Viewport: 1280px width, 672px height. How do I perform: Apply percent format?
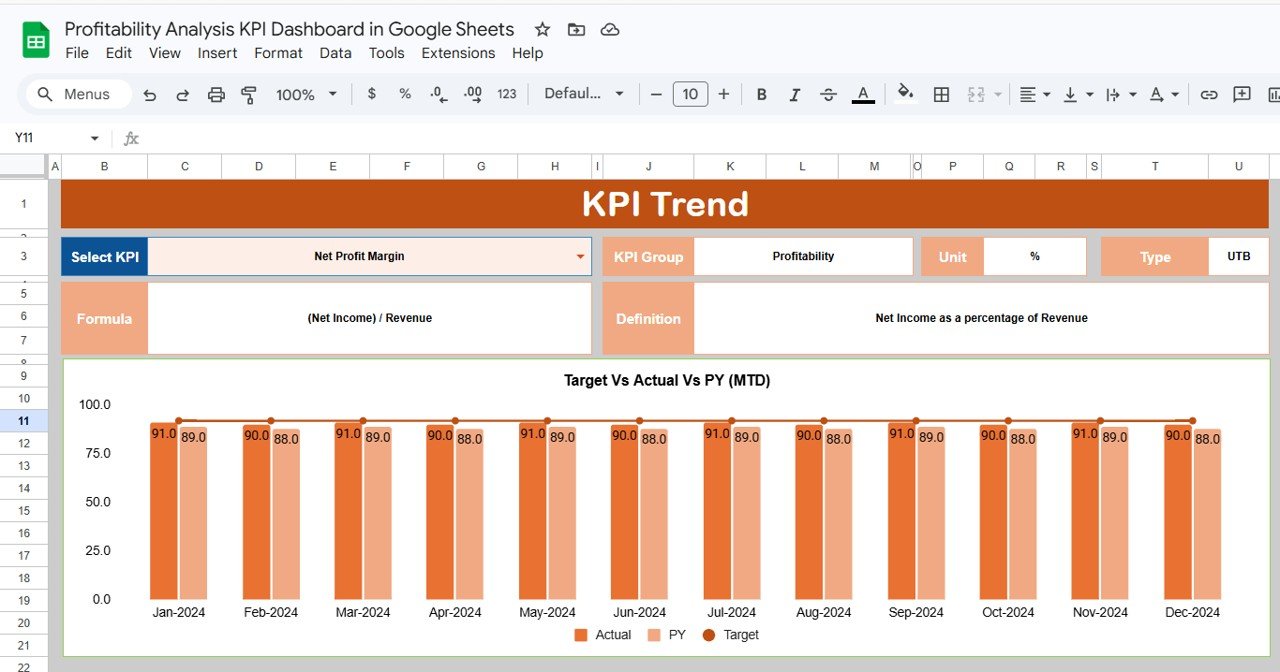pyautogui.click(x=404, y=94)
